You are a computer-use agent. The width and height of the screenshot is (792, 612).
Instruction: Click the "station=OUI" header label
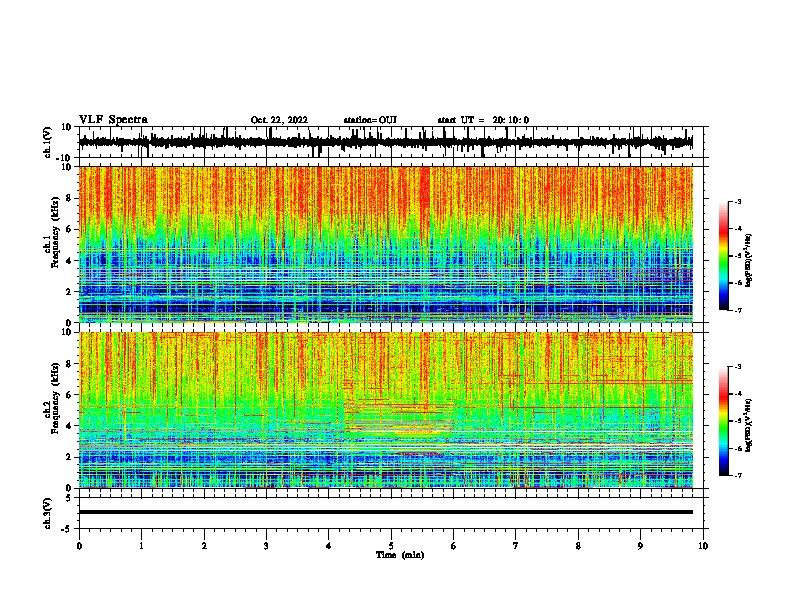(370, 120)
